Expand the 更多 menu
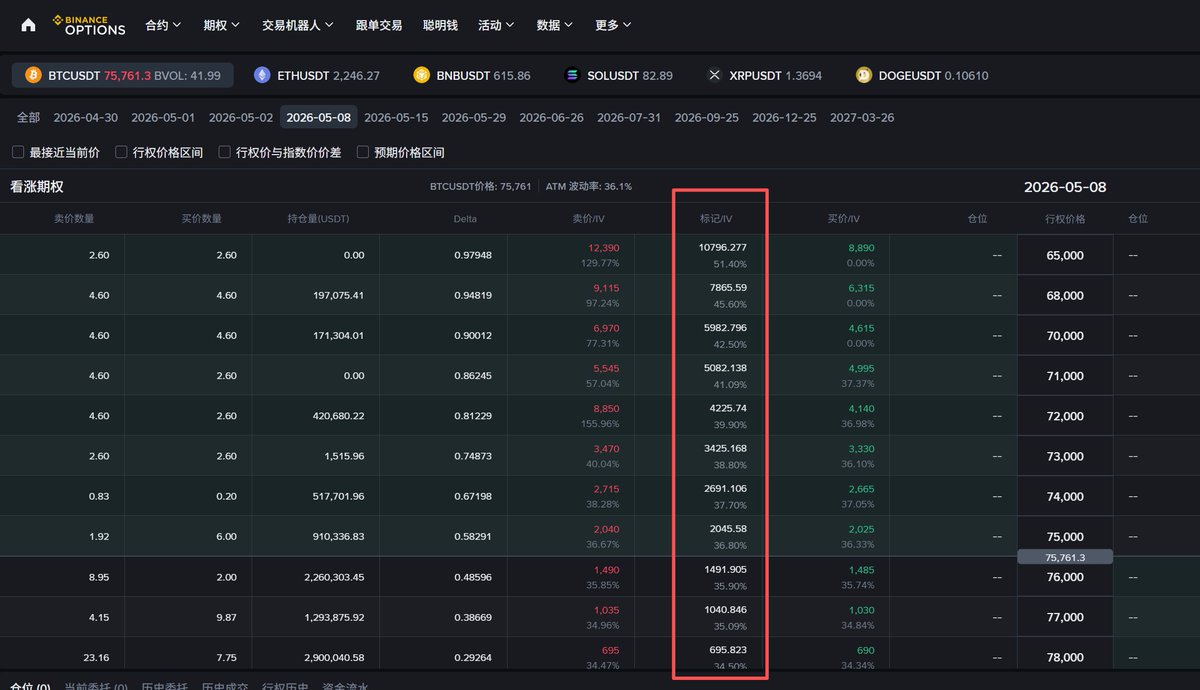1200x690 pixels. [613, 25]
